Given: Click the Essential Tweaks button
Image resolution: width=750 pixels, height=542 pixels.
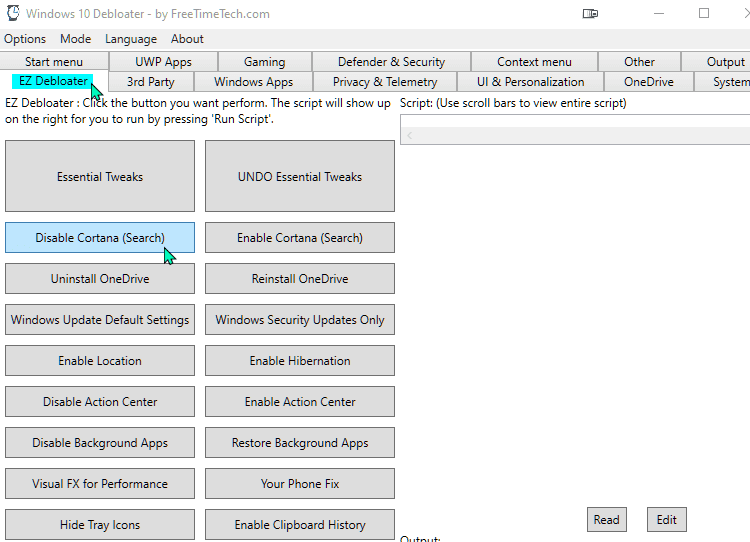Looking at the screenshot, I should [x=100, y=176].
